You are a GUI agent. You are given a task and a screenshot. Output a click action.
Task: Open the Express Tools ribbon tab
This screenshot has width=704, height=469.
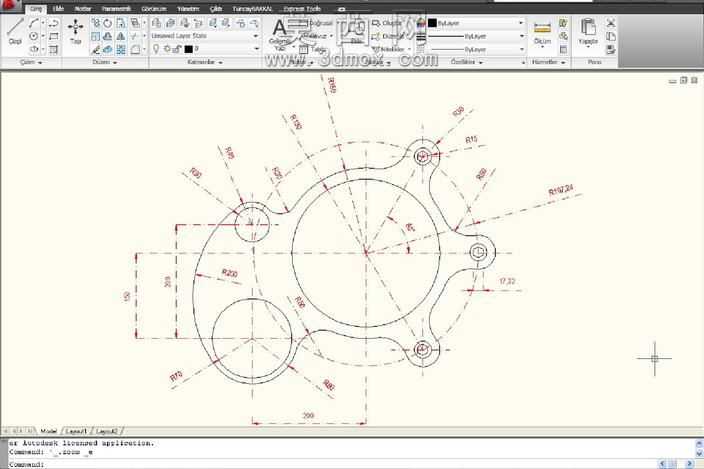click(x=302, y=9)
